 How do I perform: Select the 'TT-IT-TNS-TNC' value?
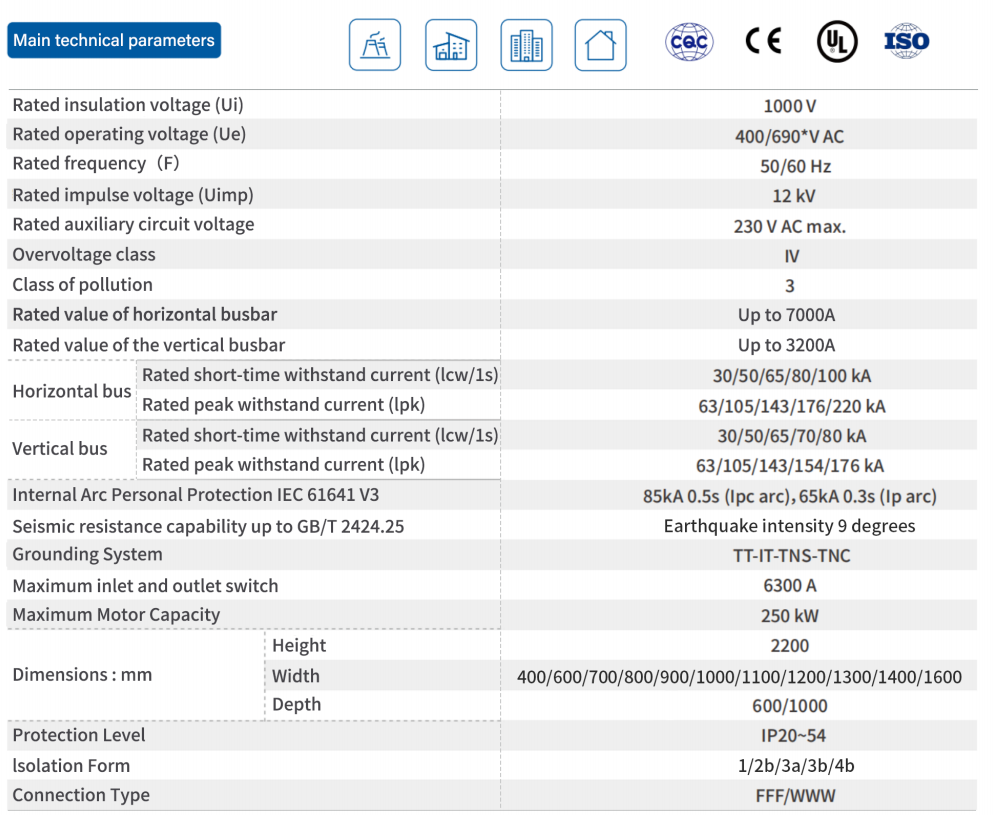pos(792,556)
